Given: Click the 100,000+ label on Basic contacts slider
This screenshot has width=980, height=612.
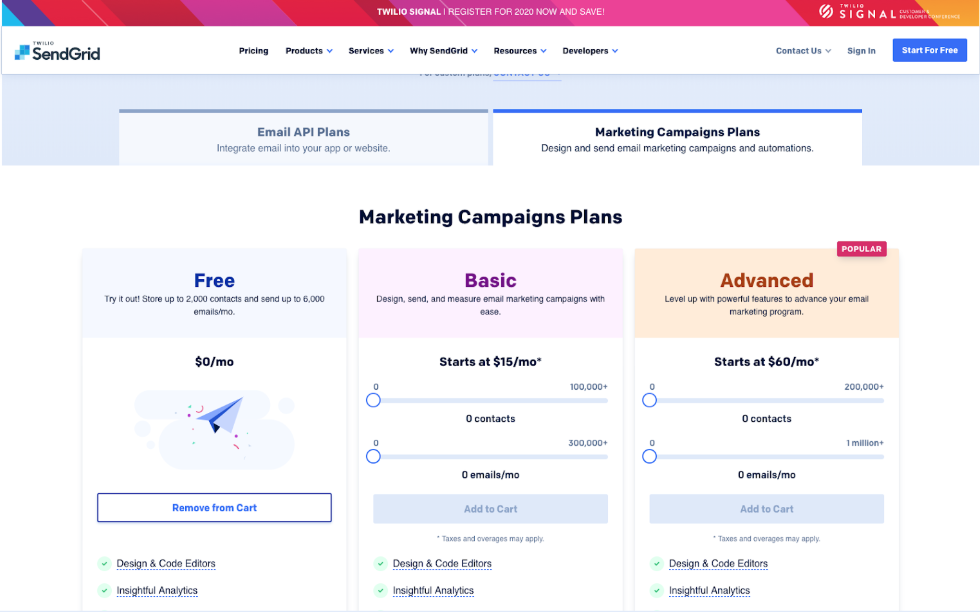Looking at the screenshot, I should (589, 387).
